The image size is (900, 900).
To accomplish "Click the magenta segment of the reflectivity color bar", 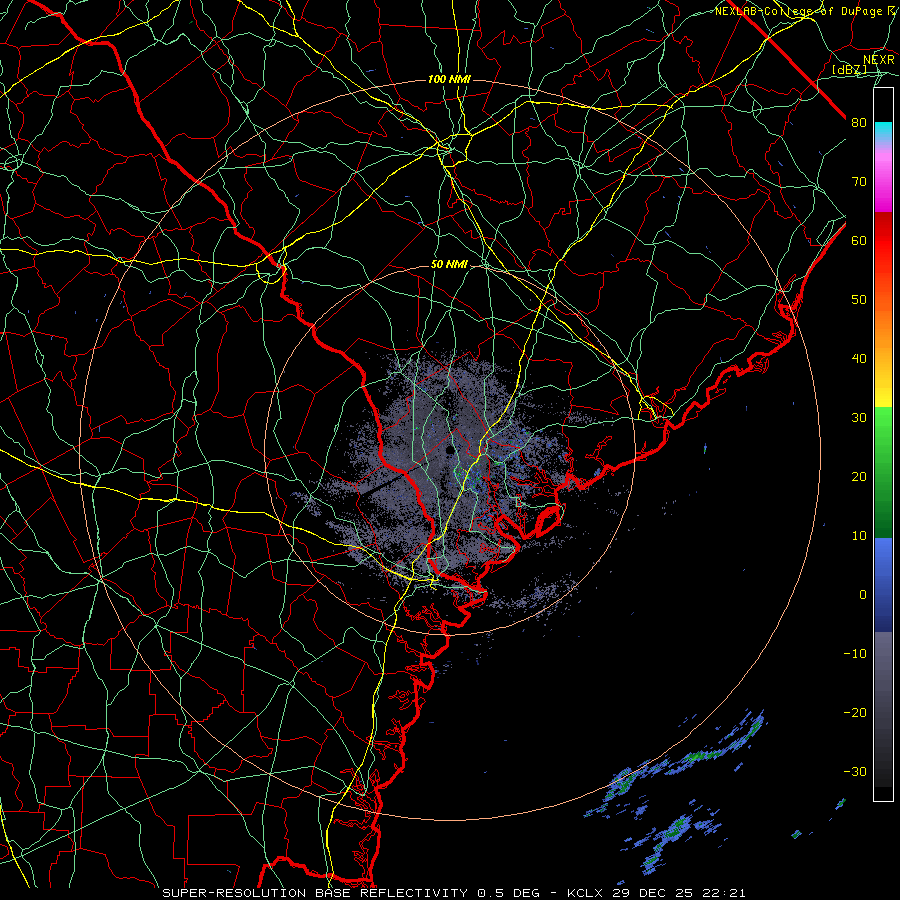I will point(883,181).
